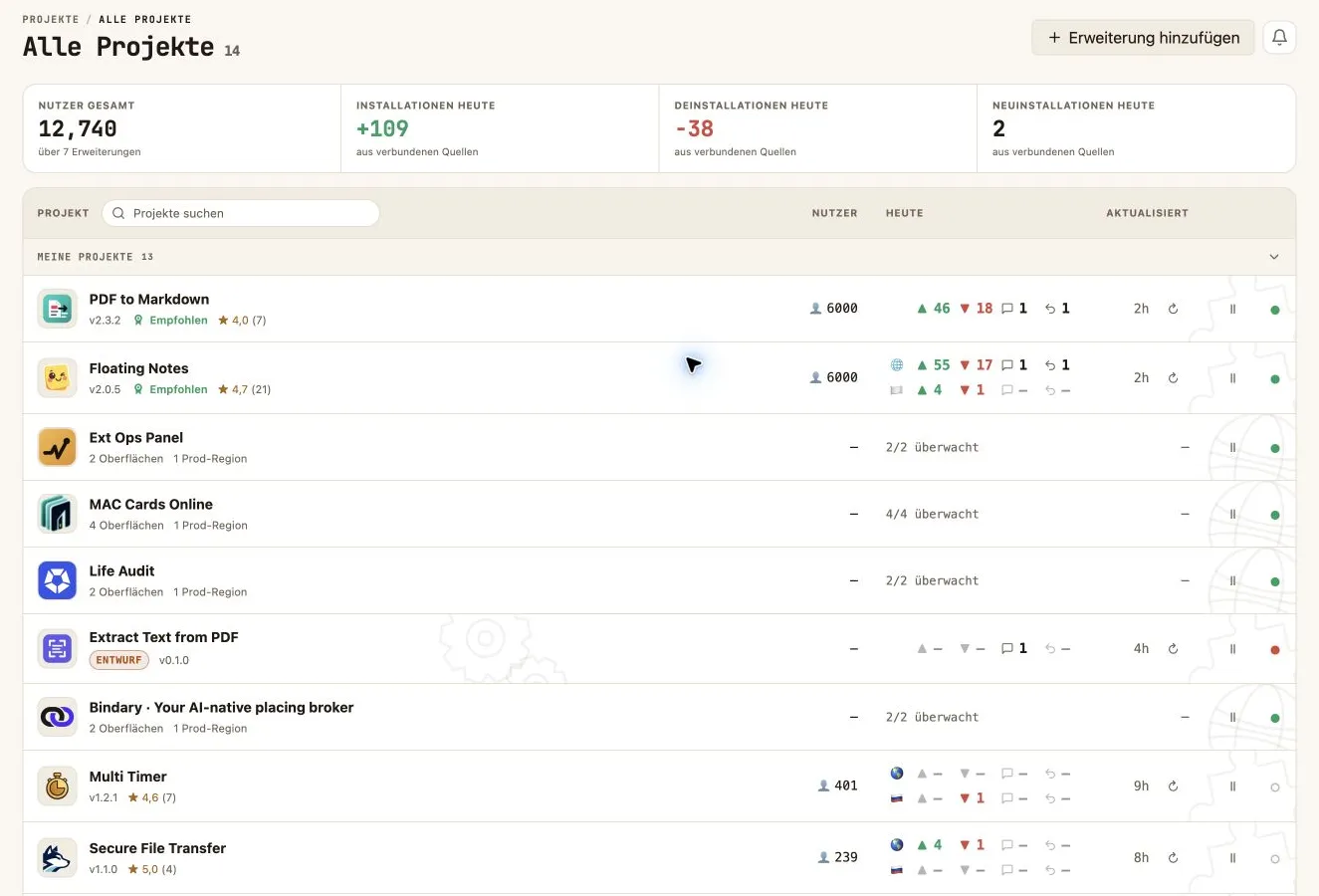Click 4/4 überwacht in MAC Cards Online row
This screenshot has height=896, width=1319.
tap(932, 514)
